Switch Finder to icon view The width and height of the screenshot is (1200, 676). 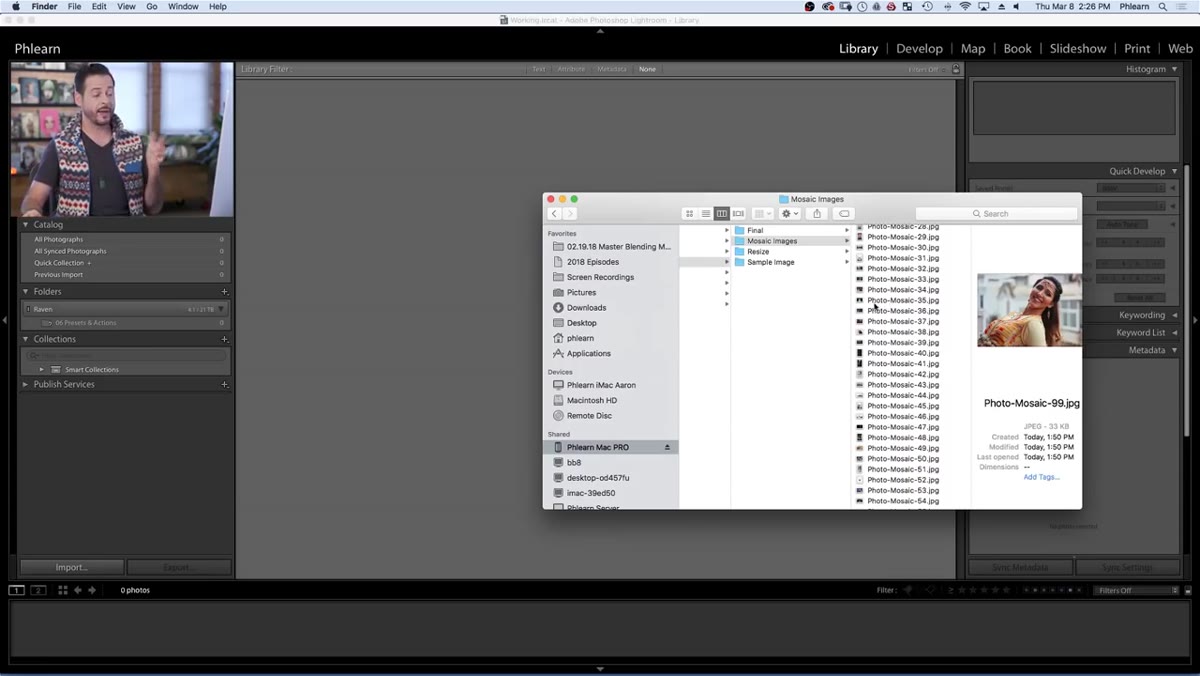[689, 214]
